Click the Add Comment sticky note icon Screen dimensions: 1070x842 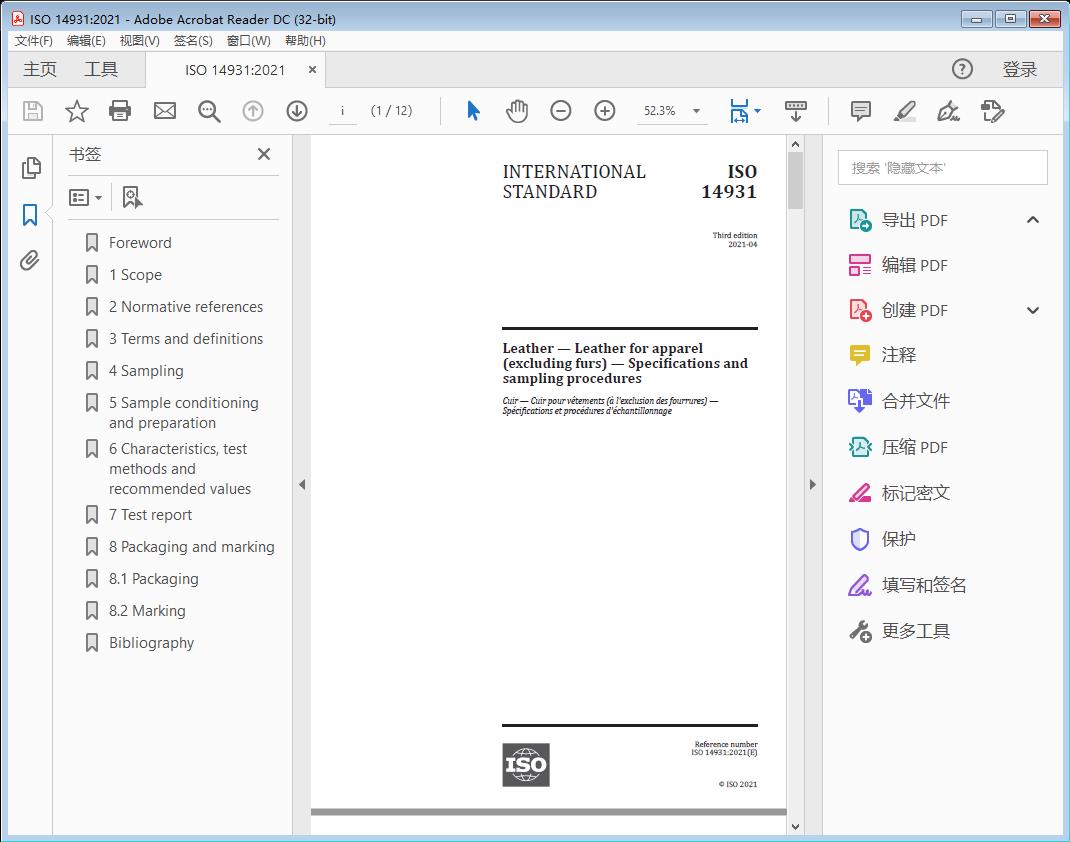[860, 111]
